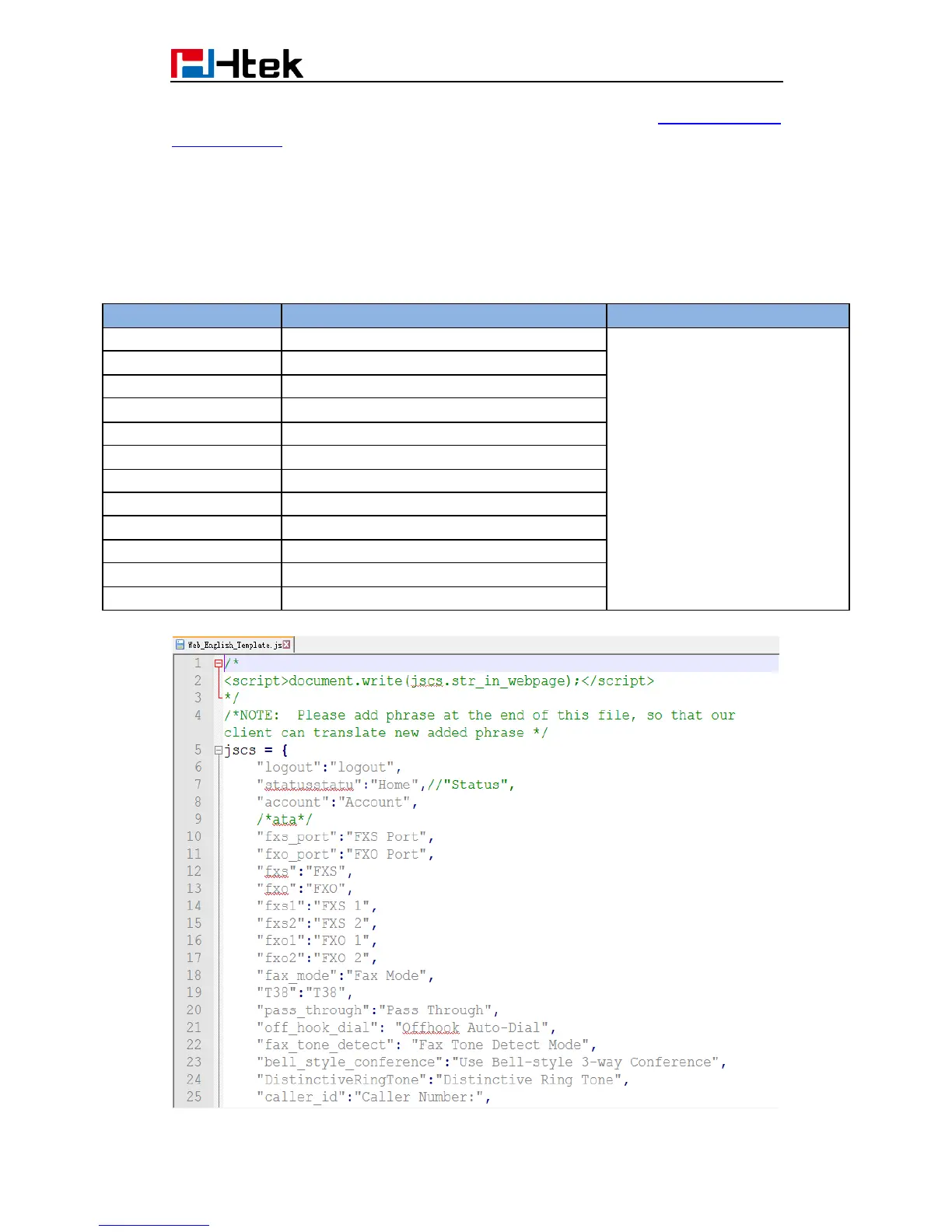This screenshot has height=1232, width=952.
Task: Click the misspelled word "Offhook" on line 21
Action: coord(430,1027)
